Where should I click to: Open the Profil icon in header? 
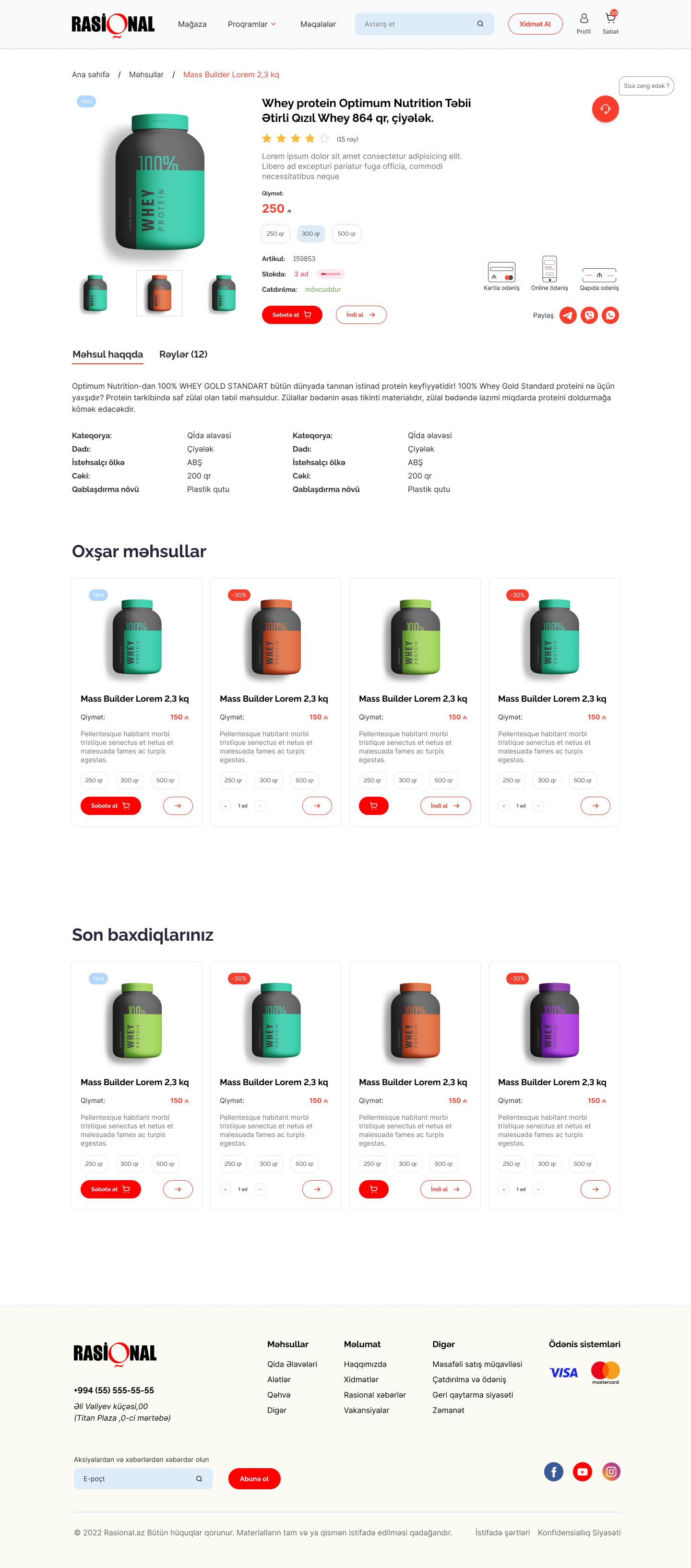click(583, 19)
